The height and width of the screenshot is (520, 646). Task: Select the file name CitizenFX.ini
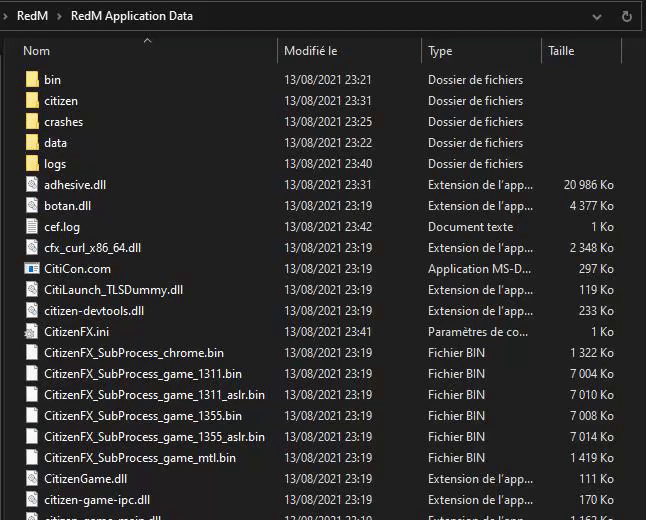pyautogui.click(x=77, y=332)
